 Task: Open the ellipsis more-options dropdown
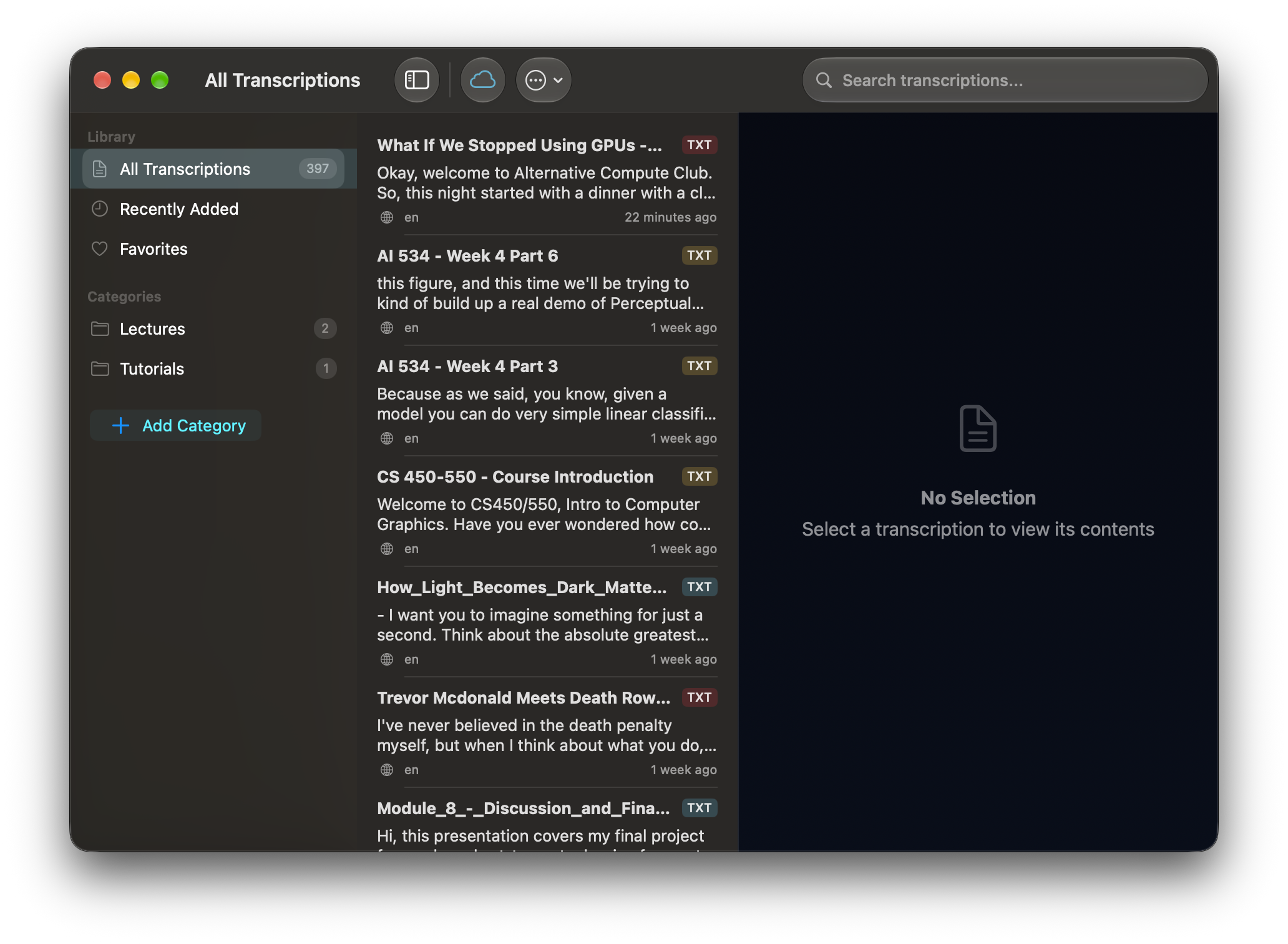[544, 80]
